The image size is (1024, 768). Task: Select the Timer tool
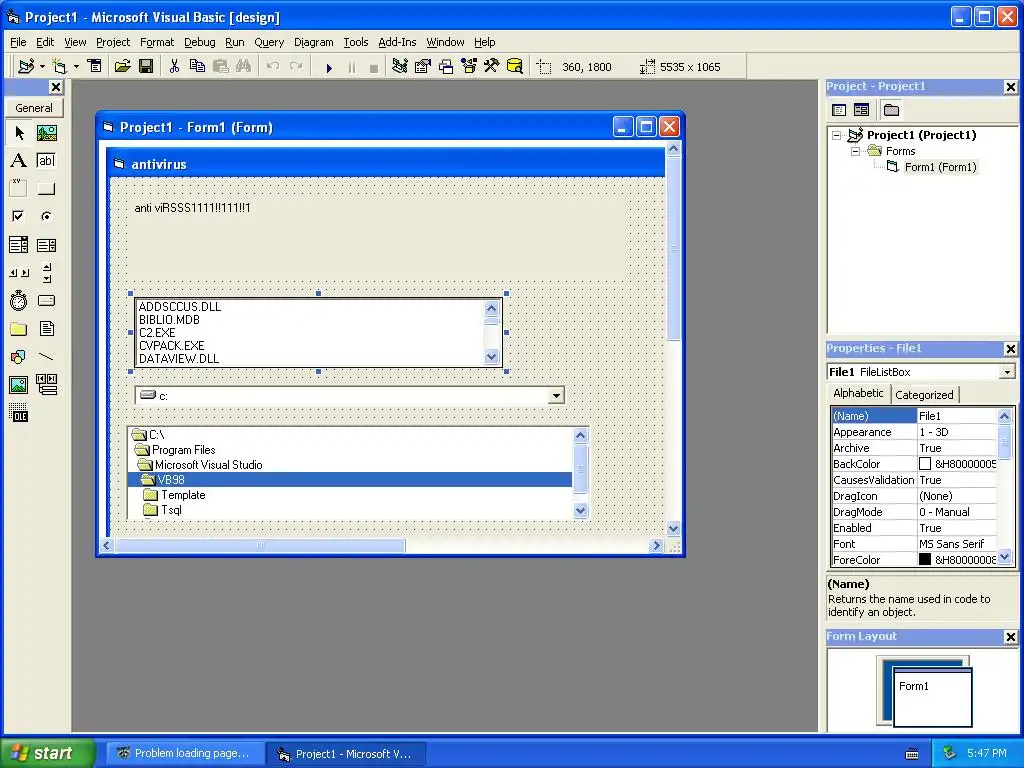[x=19, y=300]
